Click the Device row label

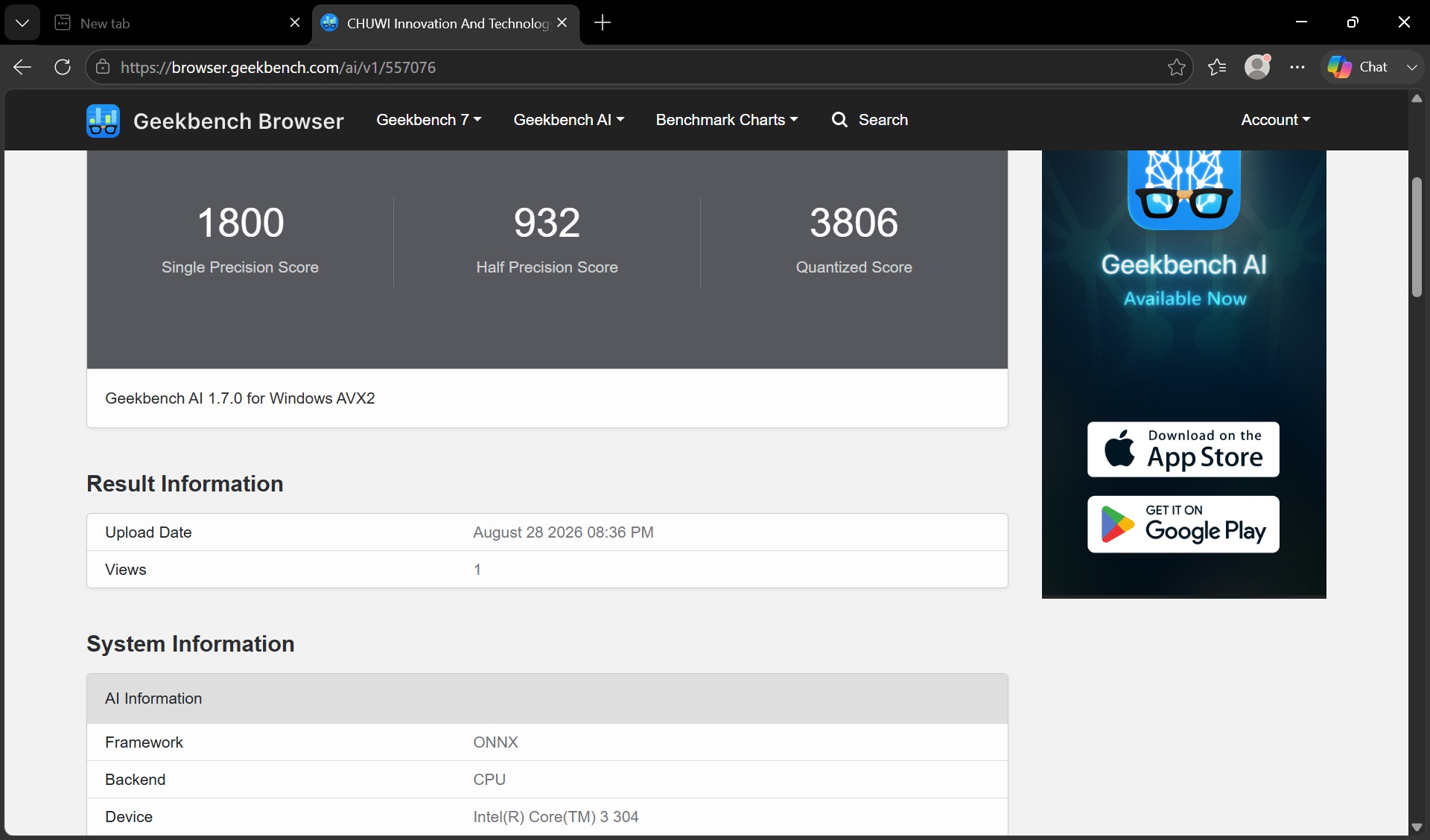[129, 817]
